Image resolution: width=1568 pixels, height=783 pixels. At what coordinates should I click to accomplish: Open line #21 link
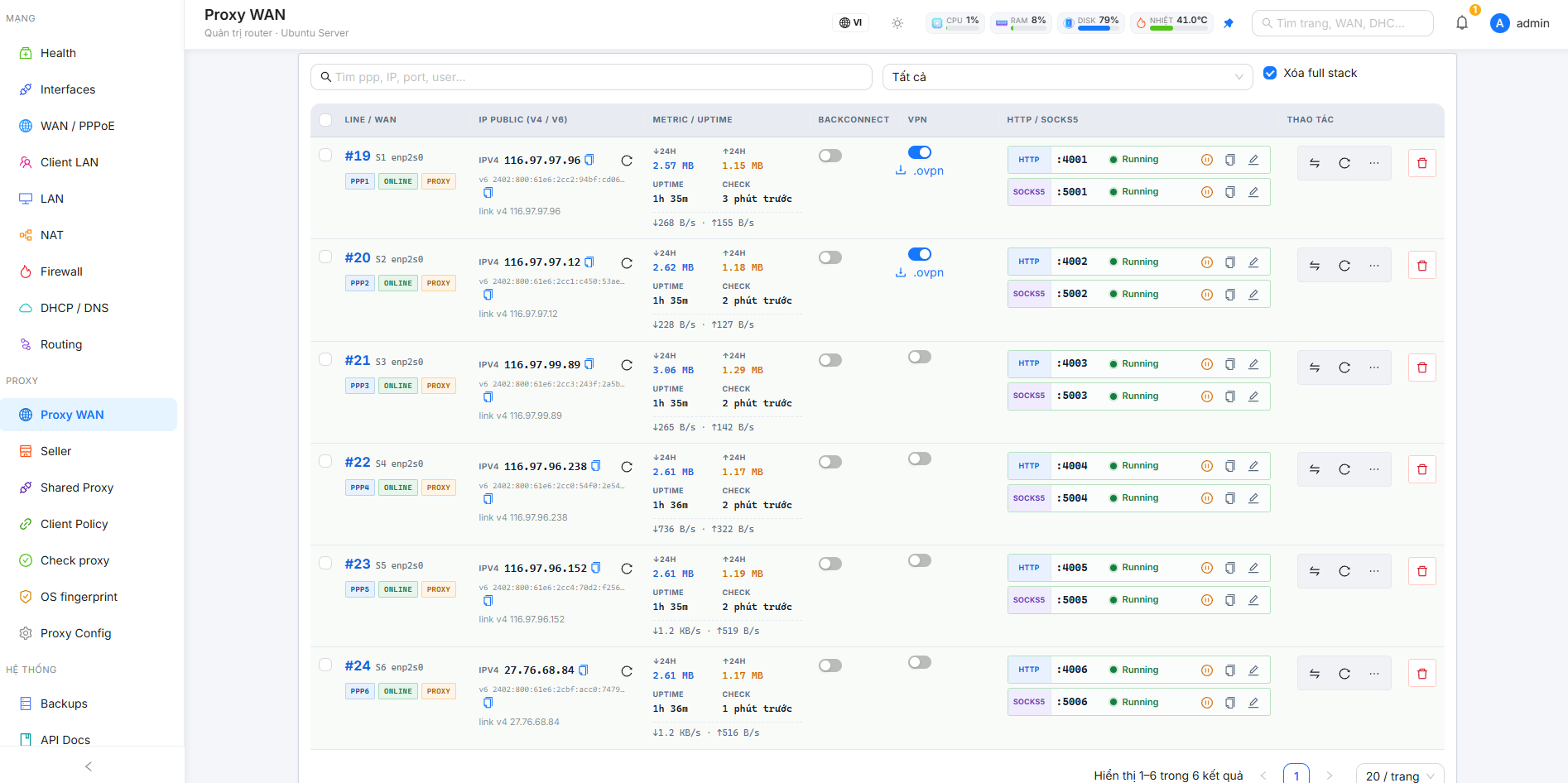(x=358, y=361)
